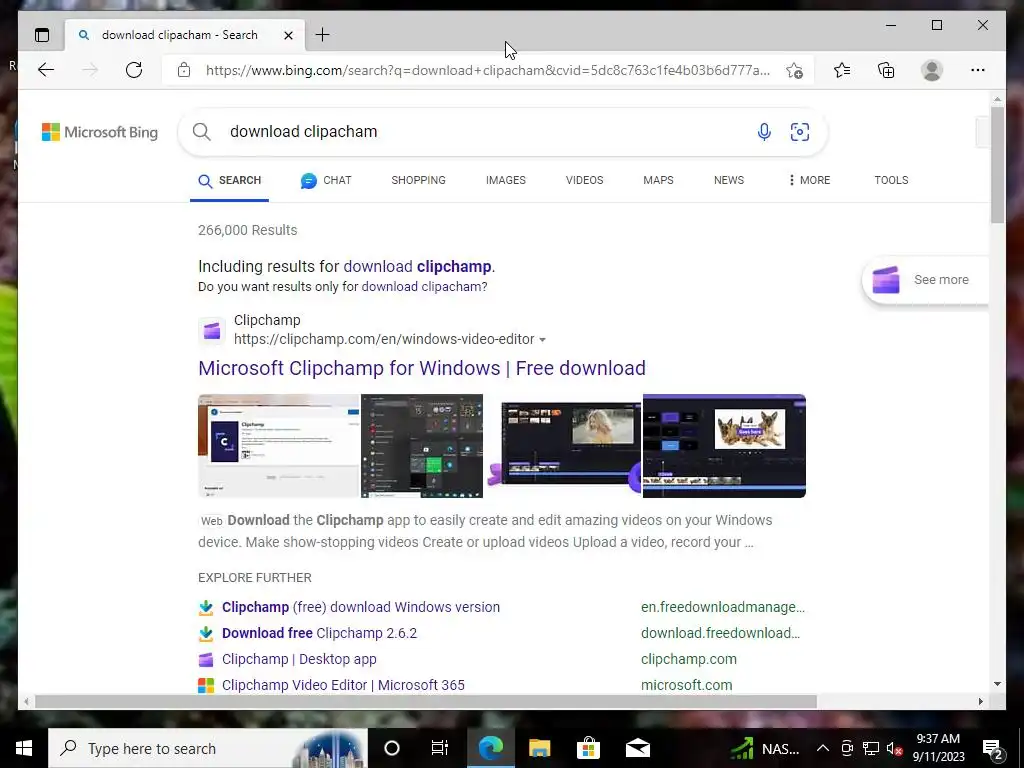Click the muted volume tray icon
The image size is (1024, 768).
pos(894,748)
